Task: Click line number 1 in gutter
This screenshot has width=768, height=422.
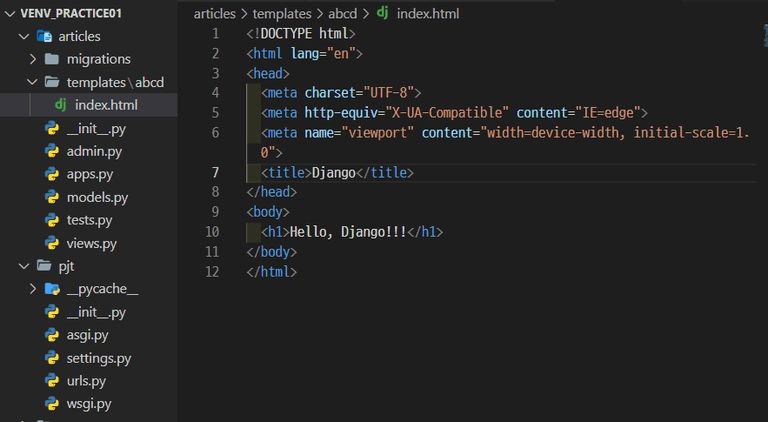Action: coord(216,34)
